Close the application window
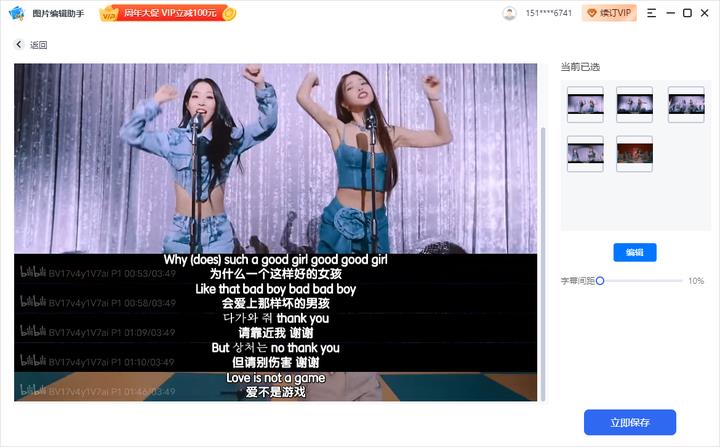The width and height of the screenshot is (720, 447). pyautogui.click(x=705, y=13)
